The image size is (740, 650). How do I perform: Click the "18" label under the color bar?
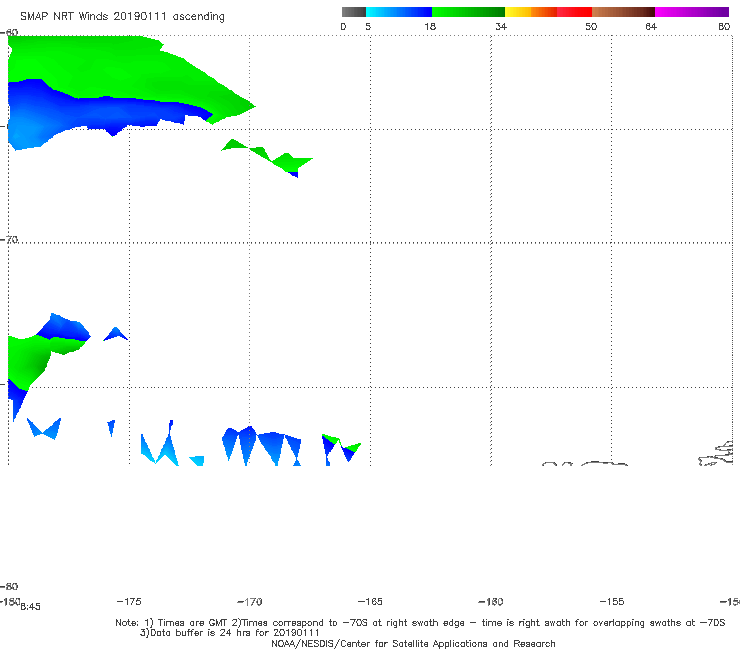click(430, 26)
